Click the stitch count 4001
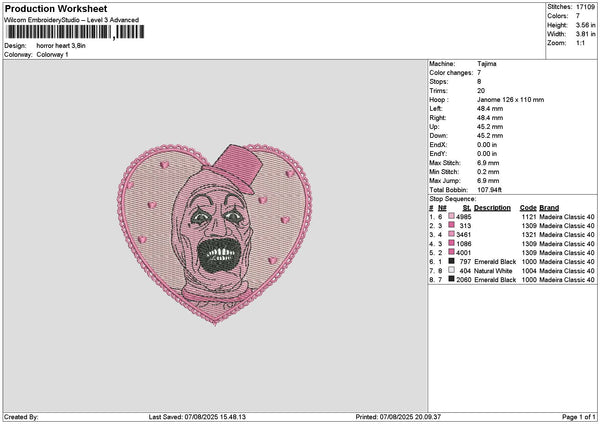Viewport: 600px width, 424px height. (x=464, y=253)
